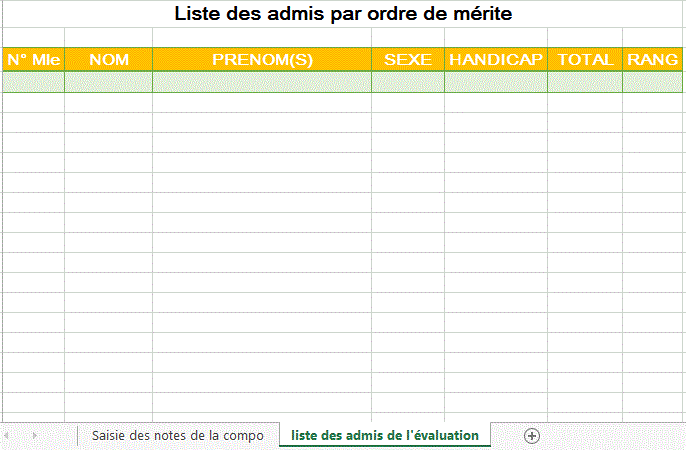Click the next sheet navigation arrow
The image size is (686, 450).
click(x=35, y=436)
